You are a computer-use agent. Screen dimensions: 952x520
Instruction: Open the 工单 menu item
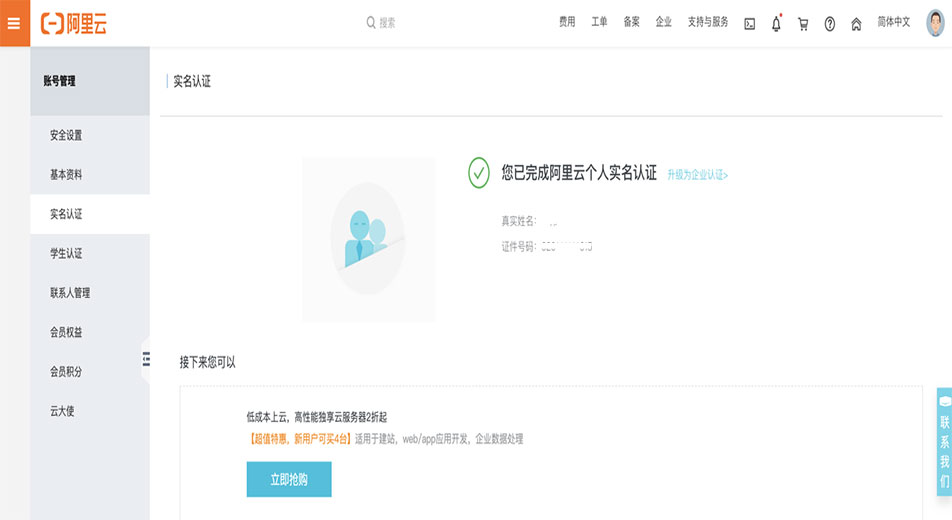[599, 22]
